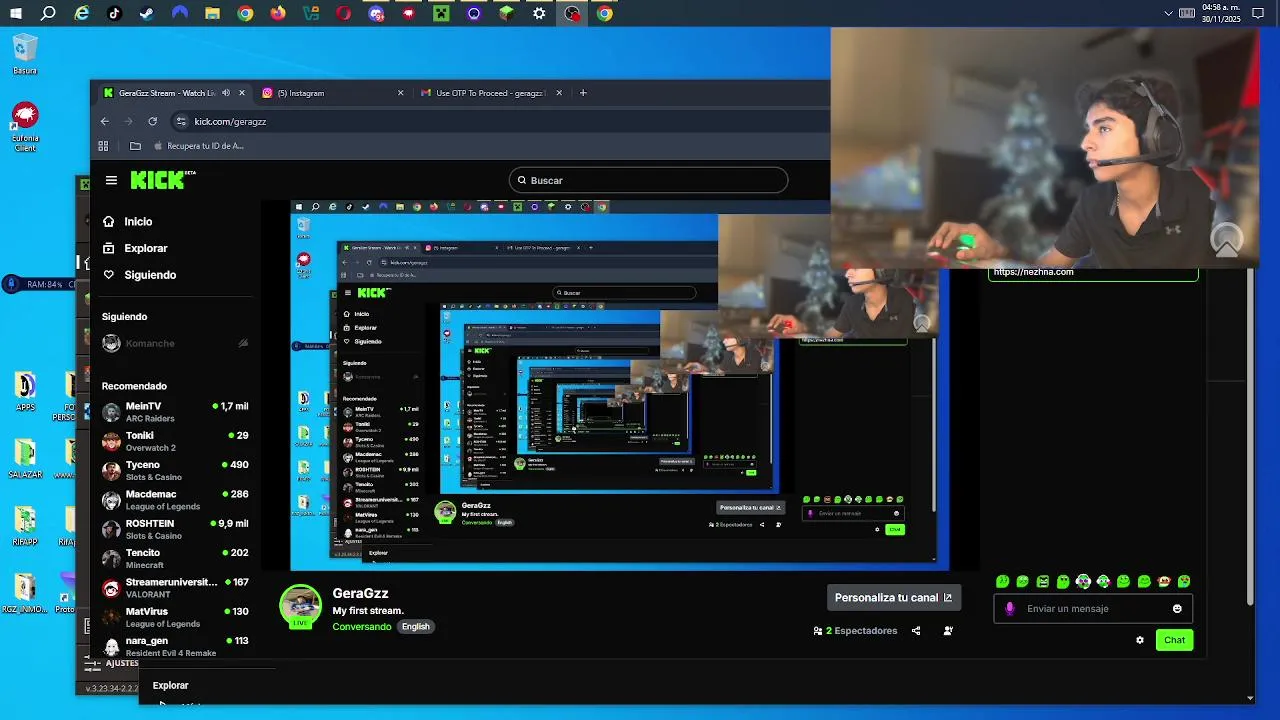This screenshot has height=720, width=1280.
Task: Mute the GeraGzz Stream tab audio icon
Action: coord(226,93)
